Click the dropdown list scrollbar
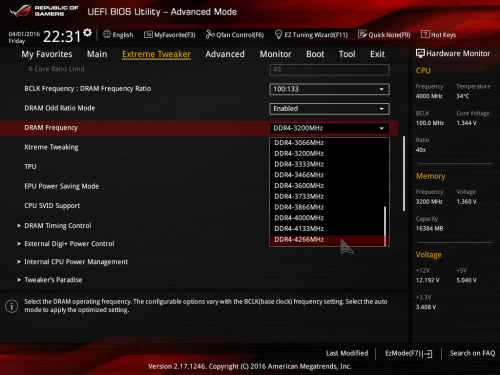Screen dimensions: 500x375 (385, 226)
